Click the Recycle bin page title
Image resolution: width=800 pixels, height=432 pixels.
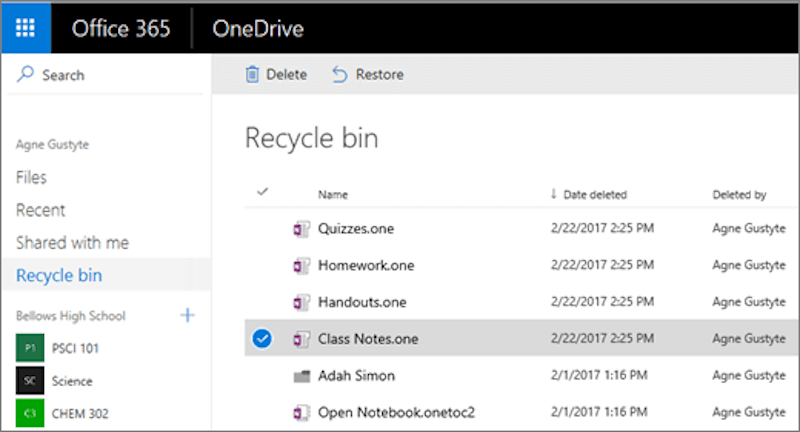[312, 138]
